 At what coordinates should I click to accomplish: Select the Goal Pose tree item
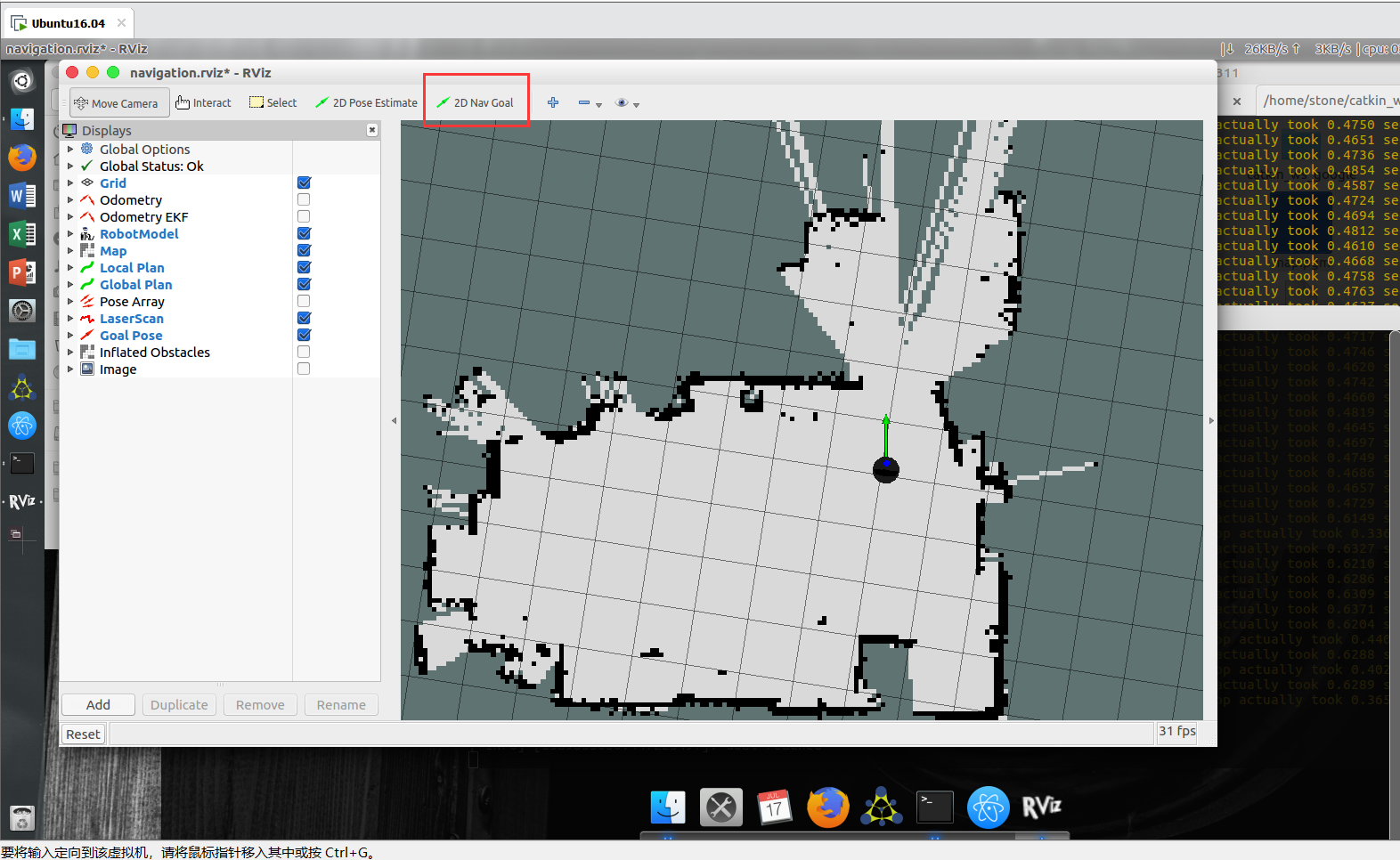pos(131,336)
